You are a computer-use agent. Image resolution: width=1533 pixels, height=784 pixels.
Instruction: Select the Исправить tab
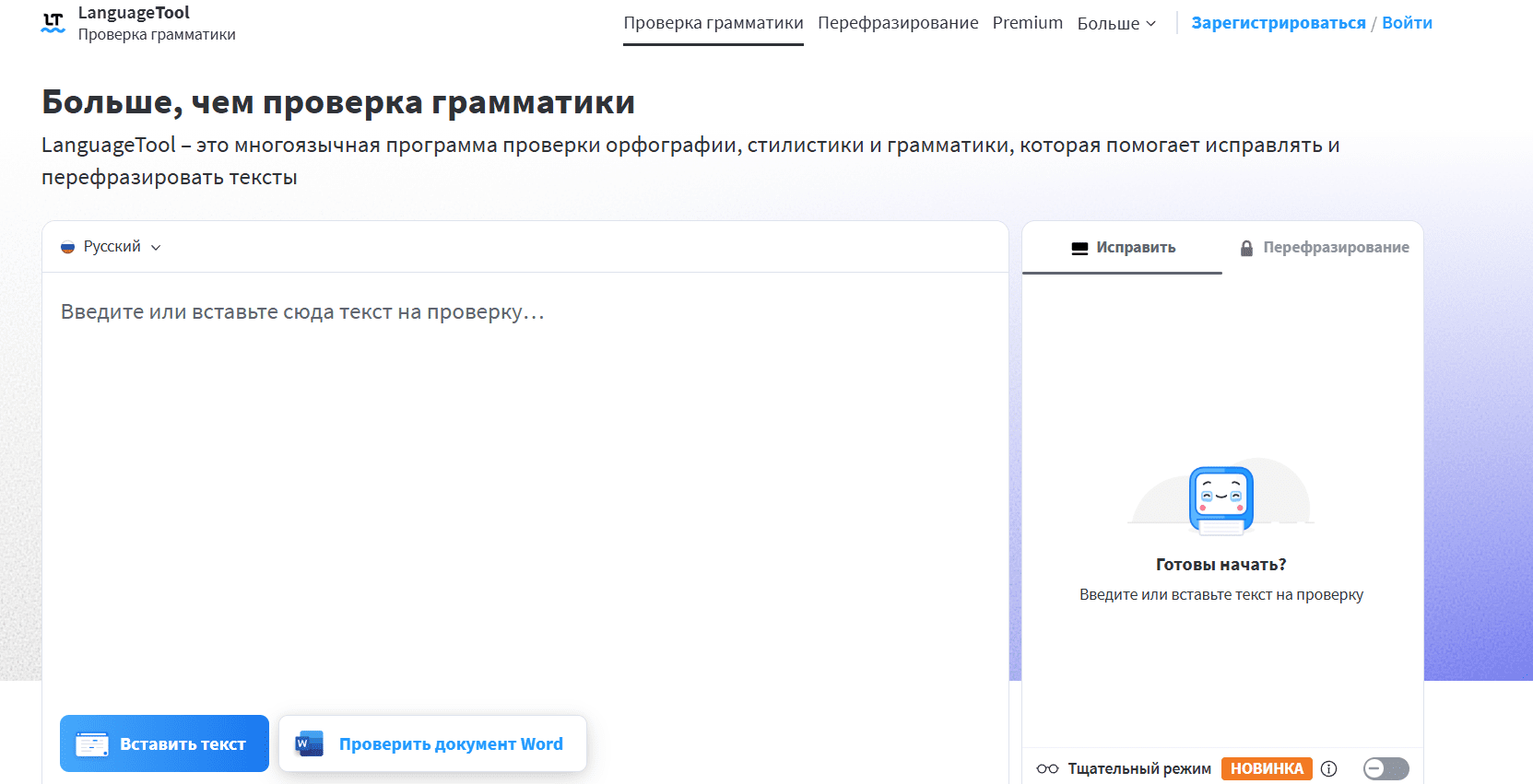1123,248
